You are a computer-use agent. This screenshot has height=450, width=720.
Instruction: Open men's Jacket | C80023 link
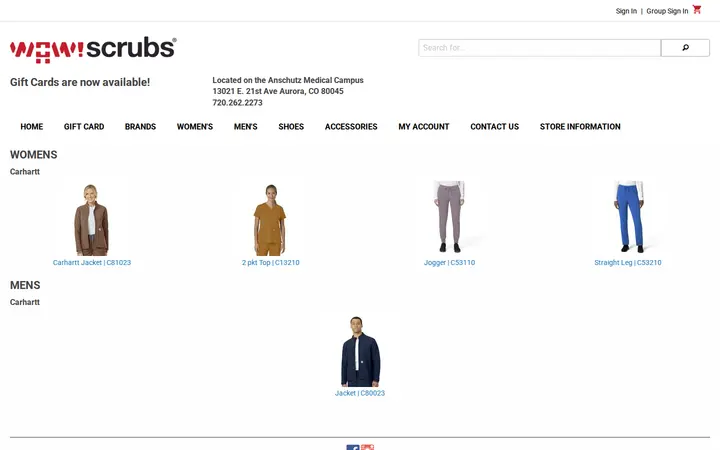coord(360,393)
